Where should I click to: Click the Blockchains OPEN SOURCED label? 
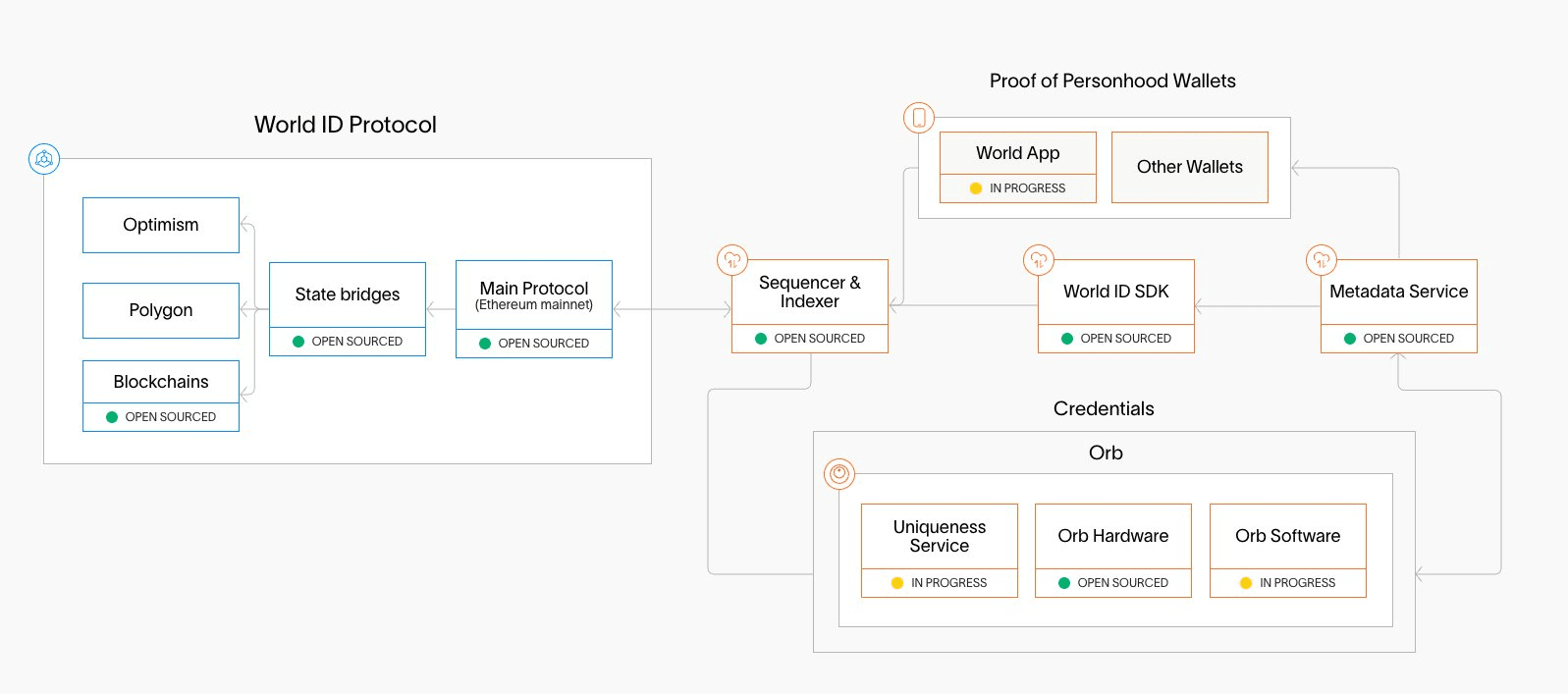point(171,417)
